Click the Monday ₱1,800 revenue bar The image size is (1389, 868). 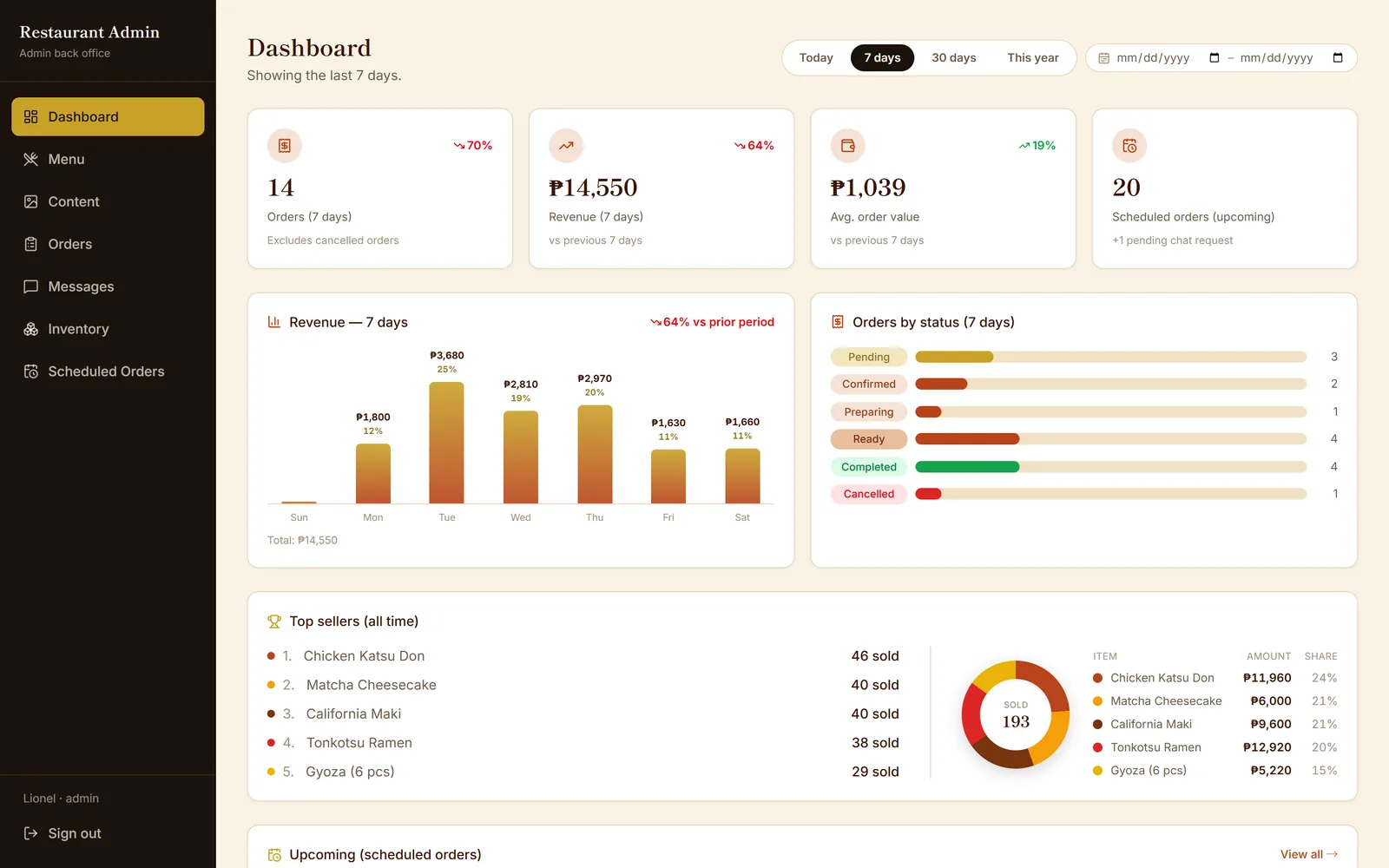[x=373, y=474]
